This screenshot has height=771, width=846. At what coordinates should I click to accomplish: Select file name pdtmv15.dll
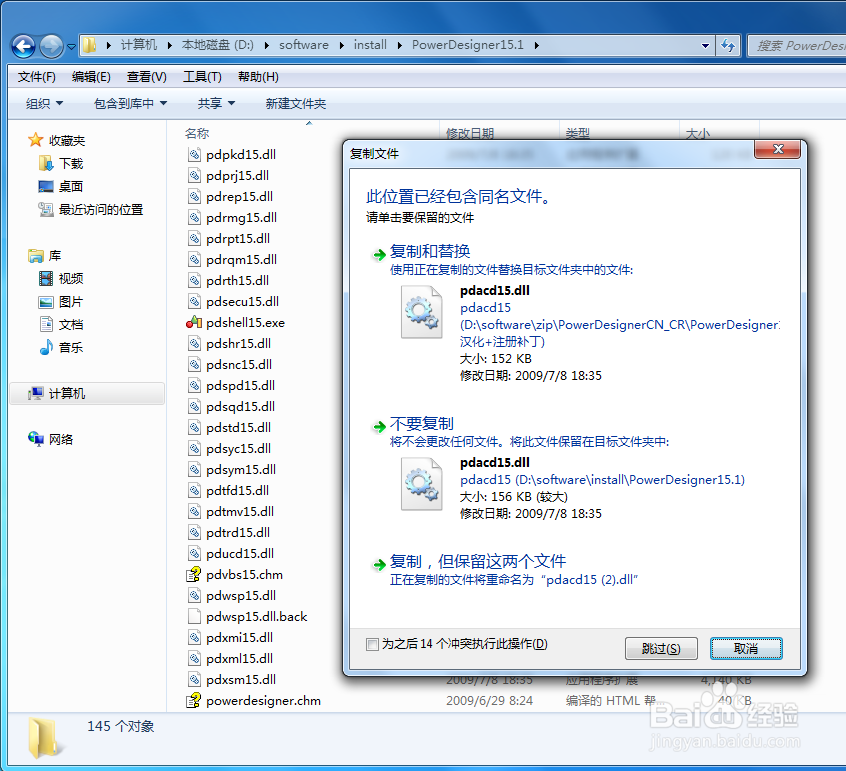tap(240, 511)
